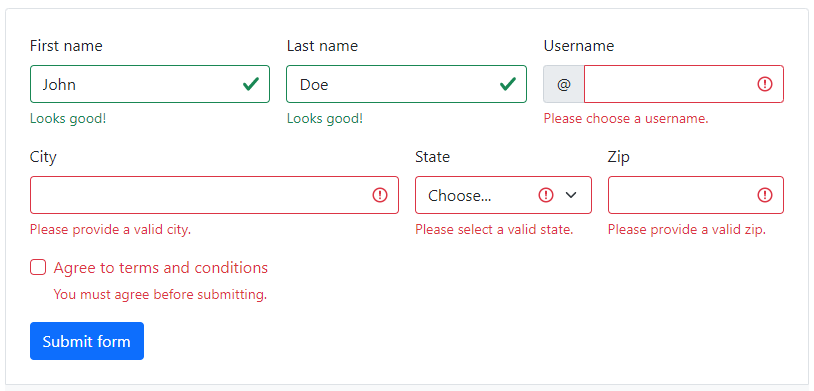Focus the First name field containing John
Image resolution: width=814 pixels, height=391 pixels.
click(x=150, y=84)
